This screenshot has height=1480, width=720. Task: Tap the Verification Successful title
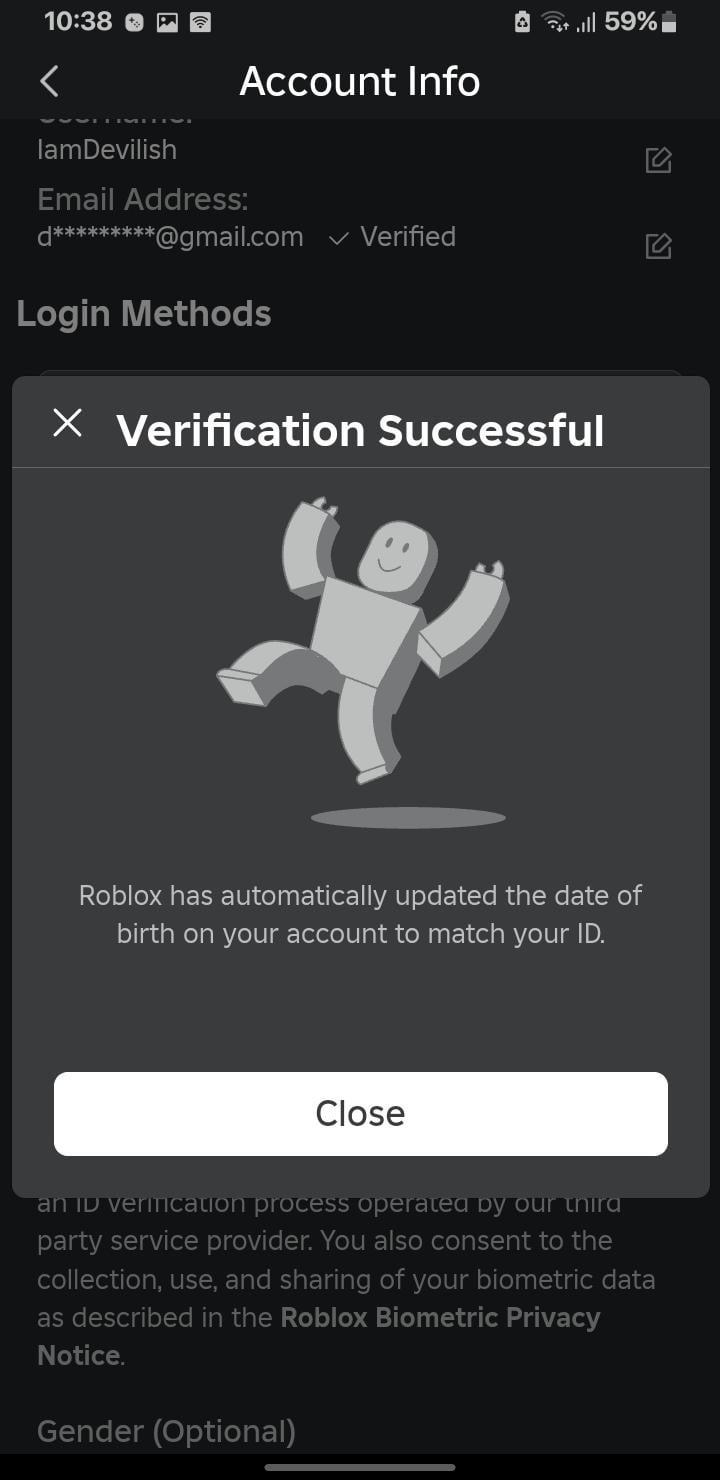(x=360, y=430)
